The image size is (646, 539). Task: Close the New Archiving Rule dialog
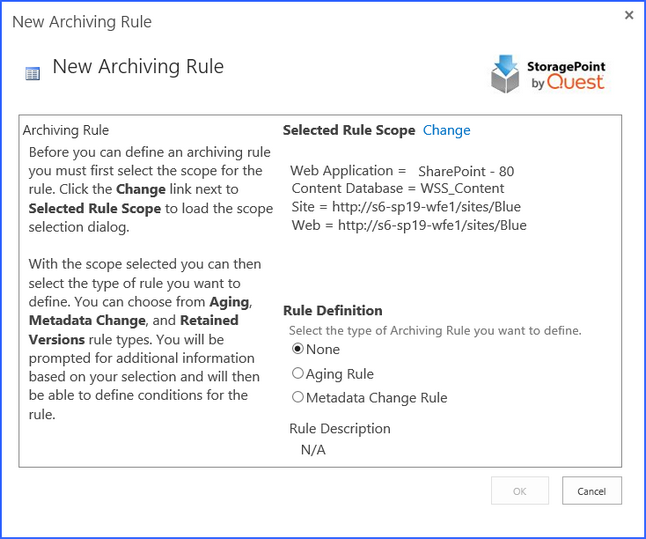[629, 15]
